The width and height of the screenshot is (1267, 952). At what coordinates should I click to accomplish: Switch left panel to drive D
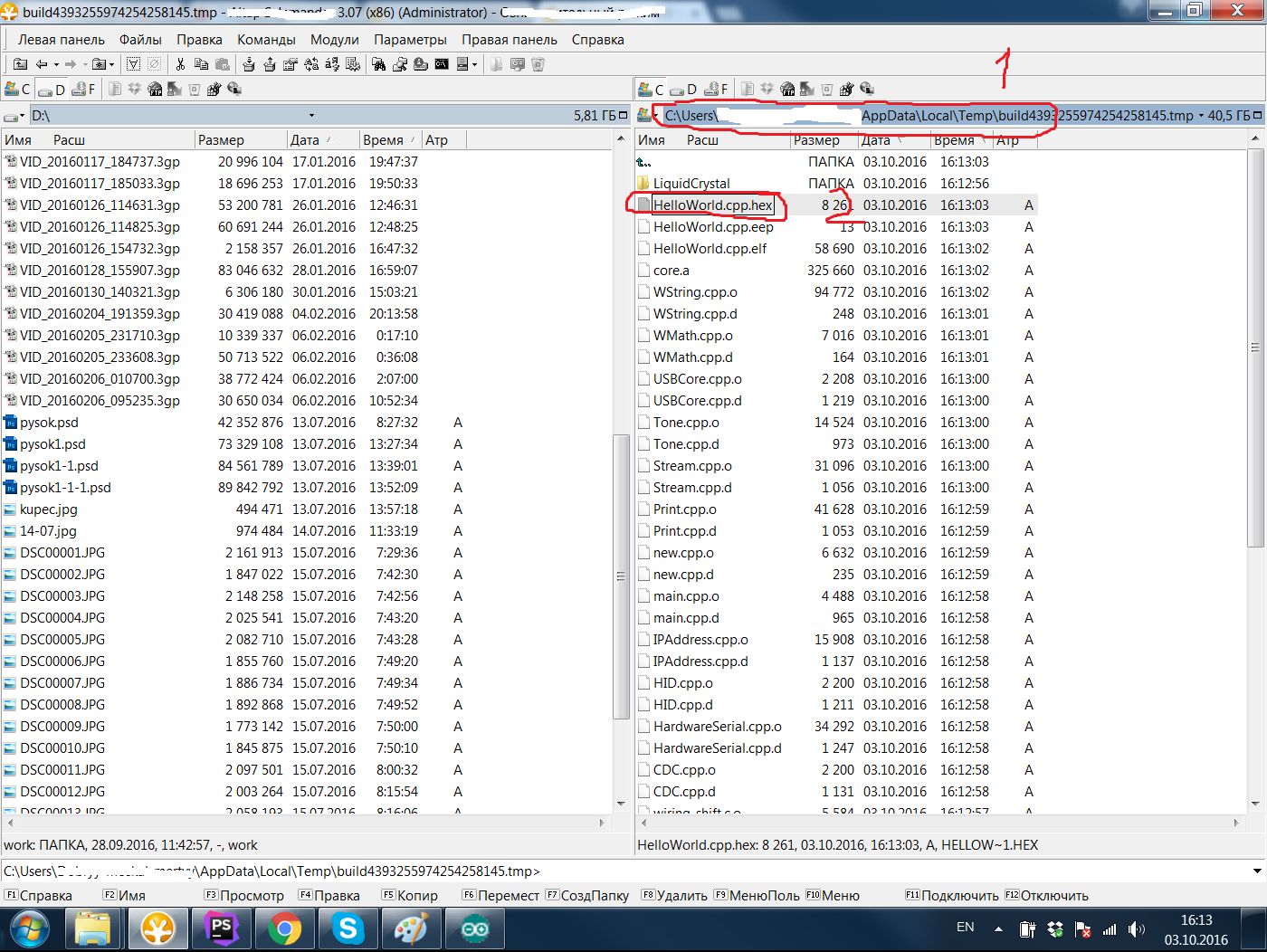tap(52, 89)
